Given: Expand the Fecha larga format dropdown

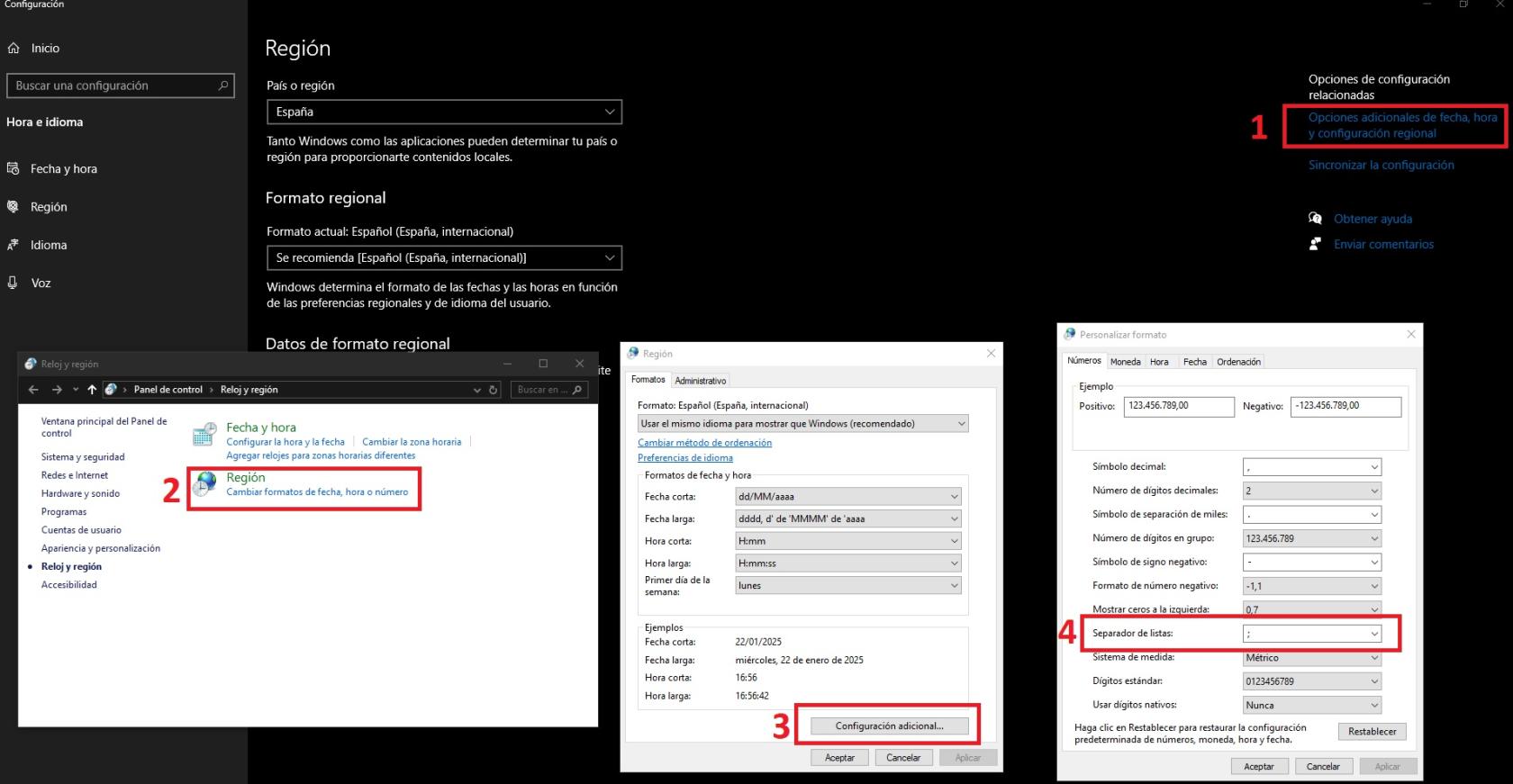Looking at the screenshot, I should (x=848, y=518).
